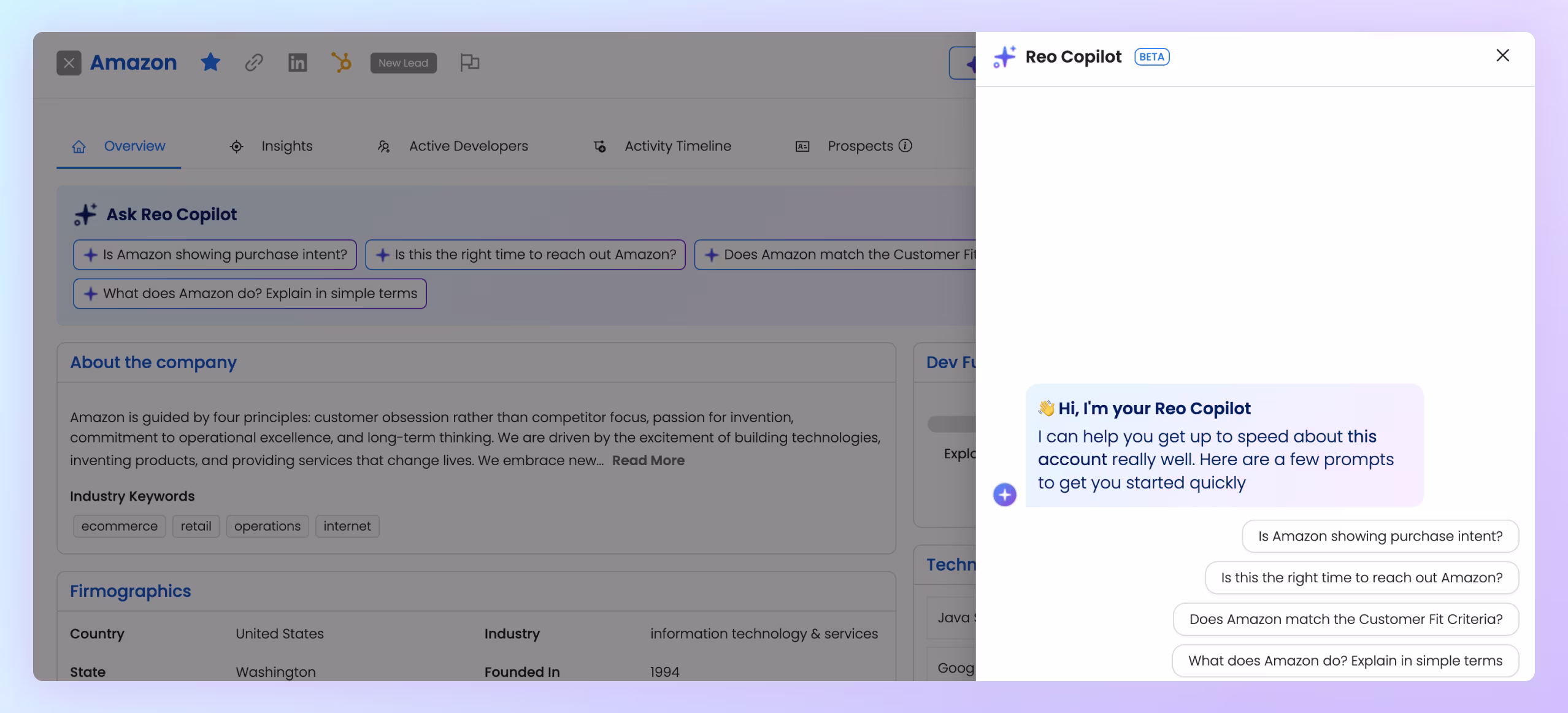This screenshot has height=713, width=1568.
Task: Click the flag icon beside New Lead
Action: pyautogui.click(x=469, y=62)
